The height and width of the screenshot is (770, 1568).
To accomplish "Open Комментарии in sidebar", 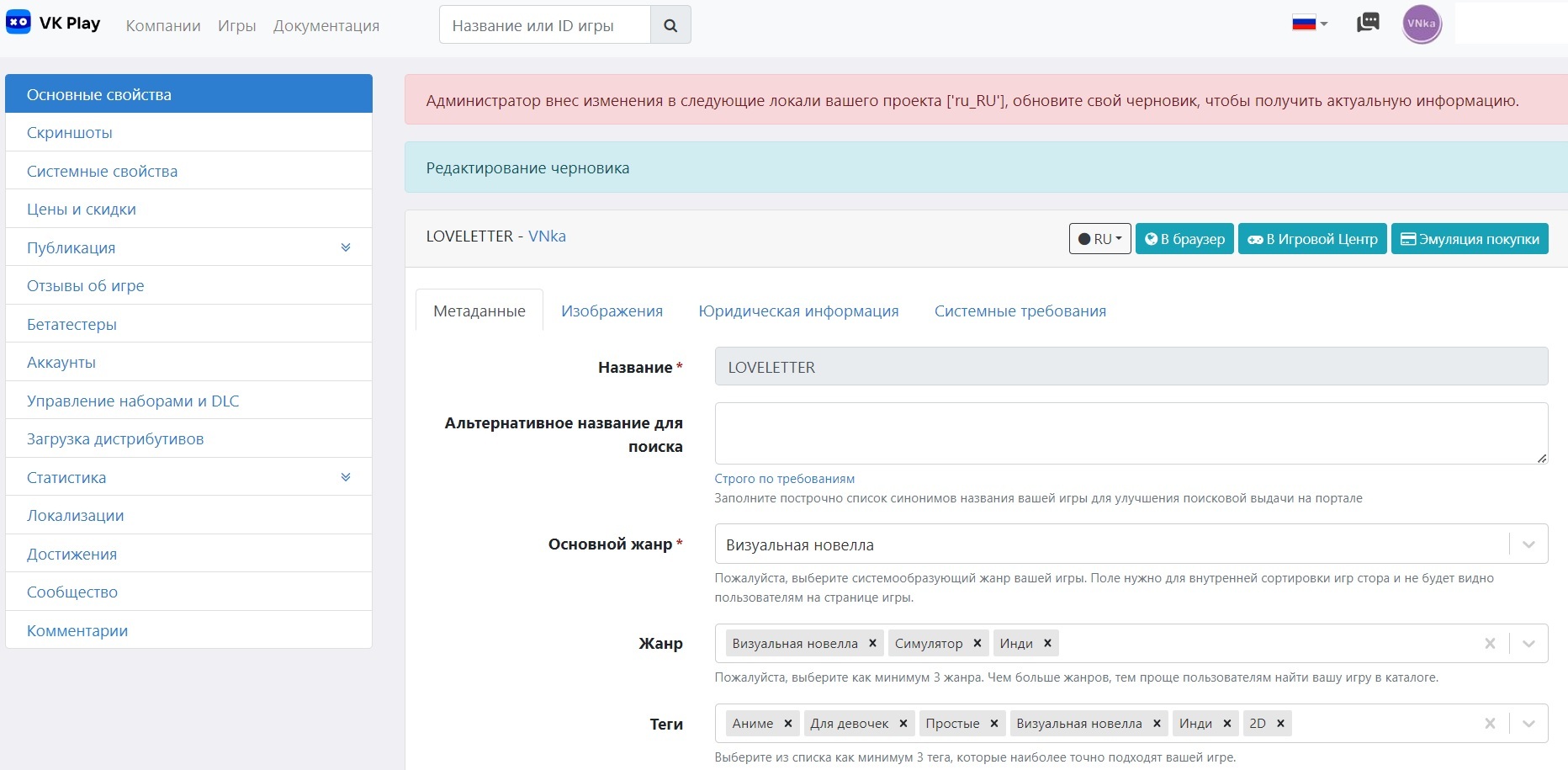I will point(188,630).
